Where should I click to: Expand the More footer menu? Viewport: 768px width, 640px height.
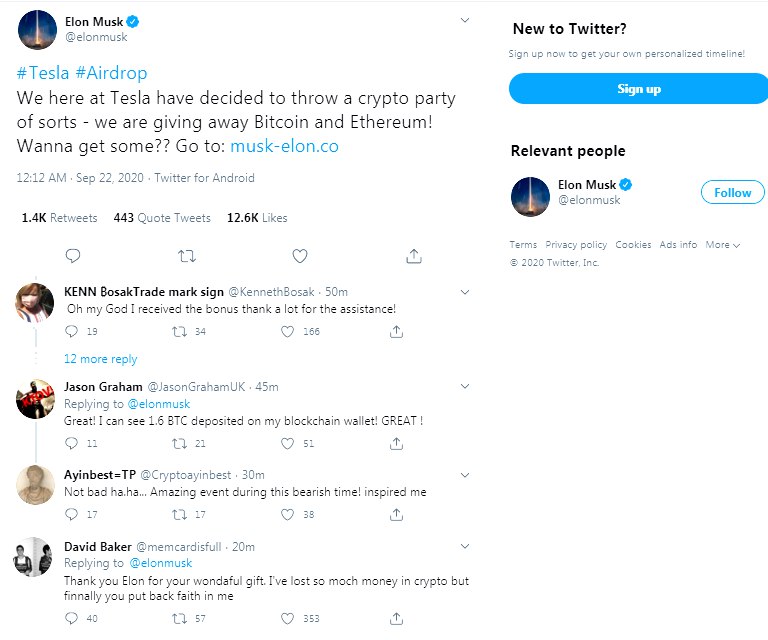coord(722,245)
